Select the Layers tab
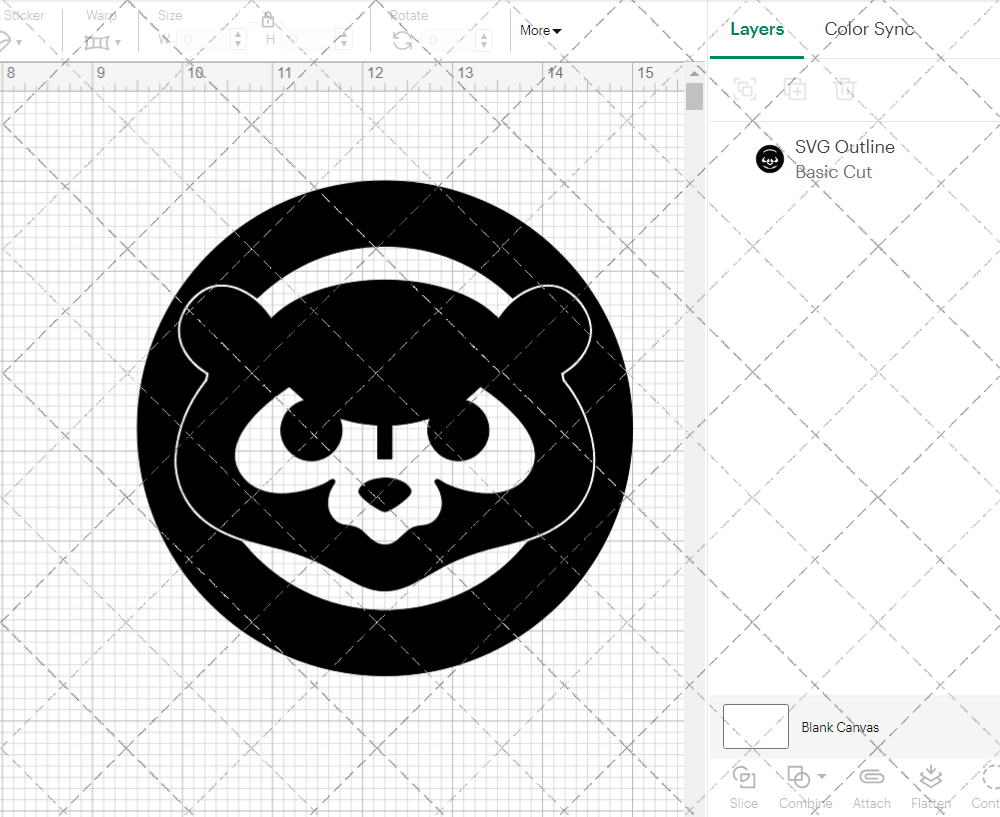 coord(757,29)
